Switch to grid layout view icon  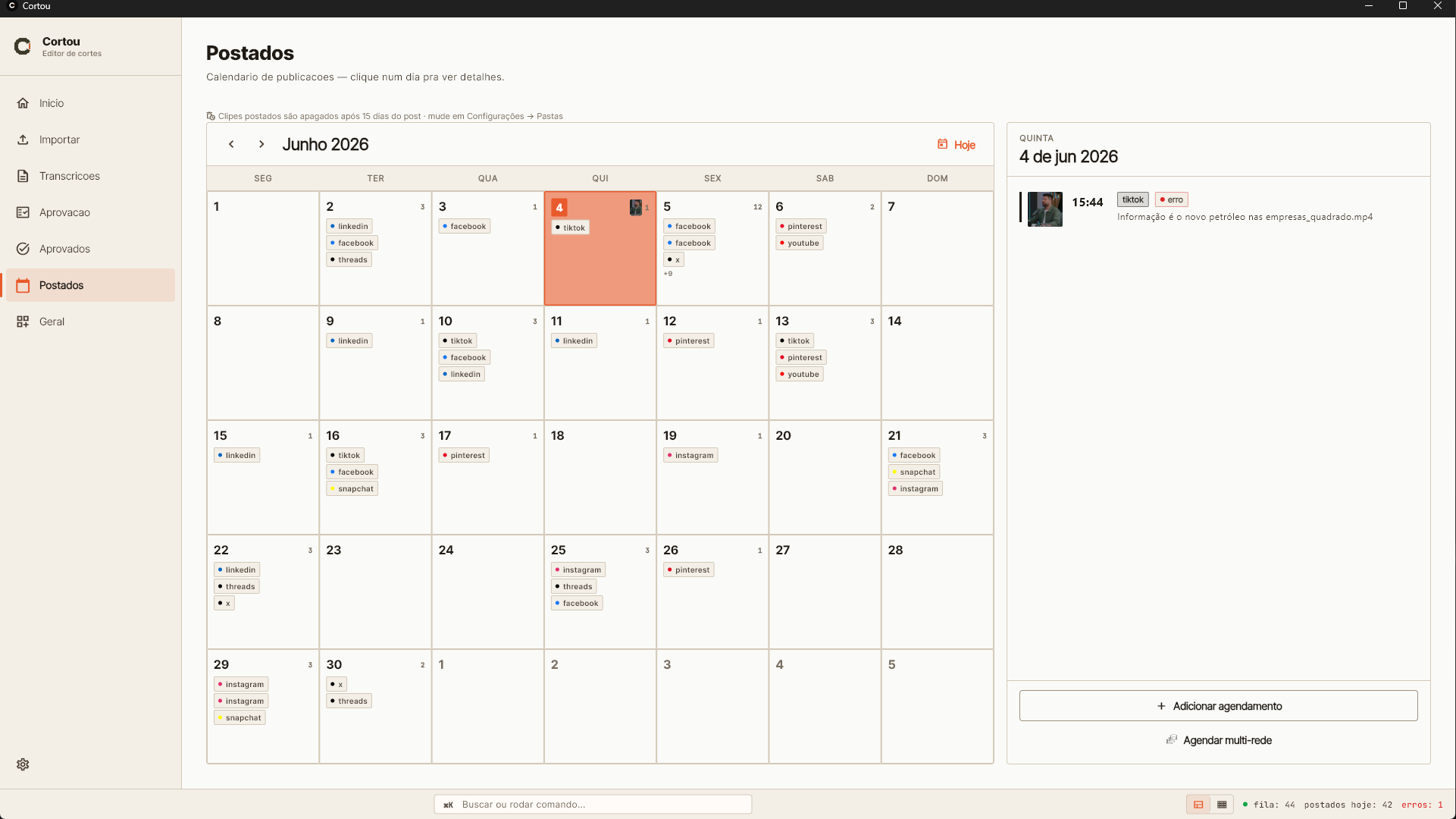coord(1222,805)
